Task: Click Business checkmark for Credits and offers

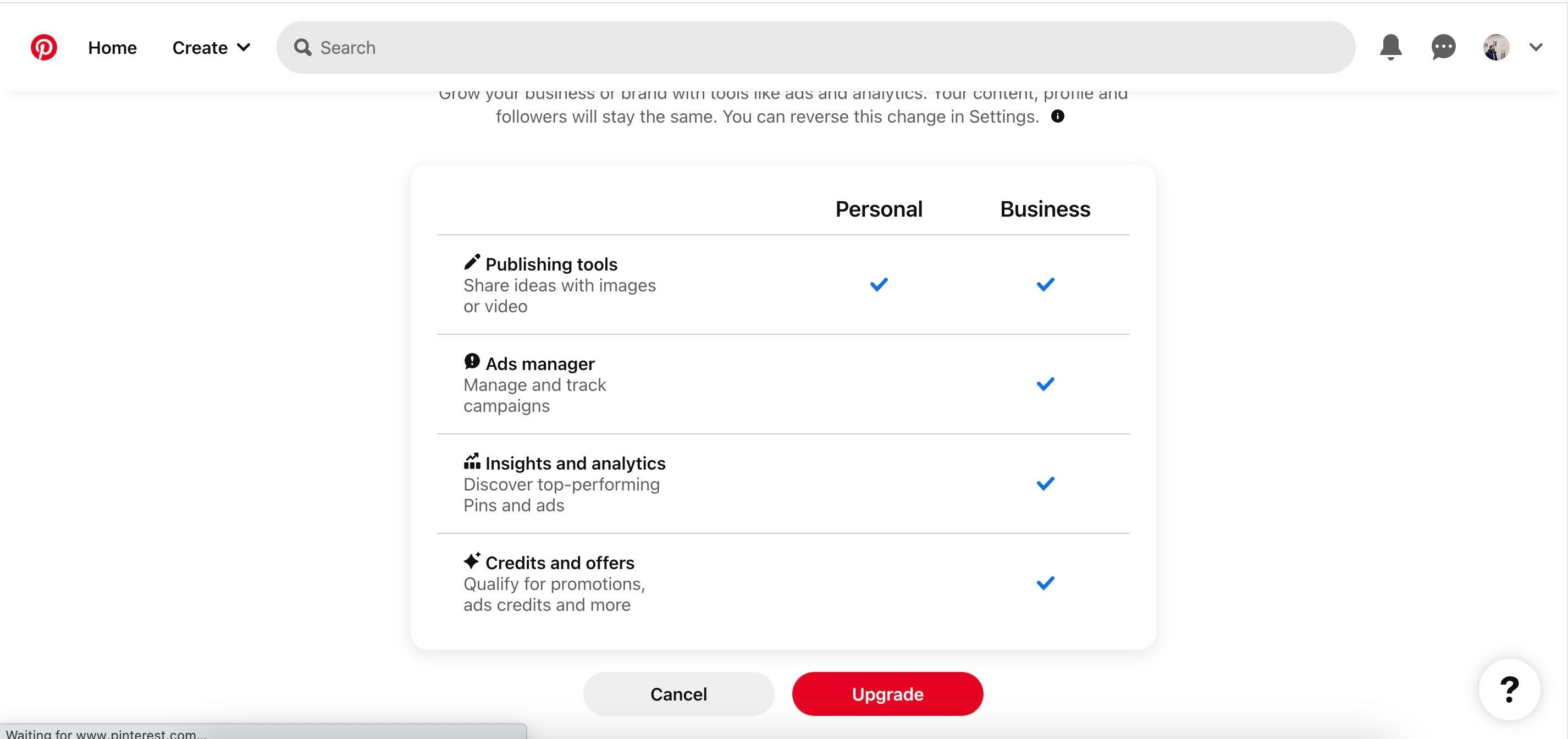Action: [x=1045, y=583]
